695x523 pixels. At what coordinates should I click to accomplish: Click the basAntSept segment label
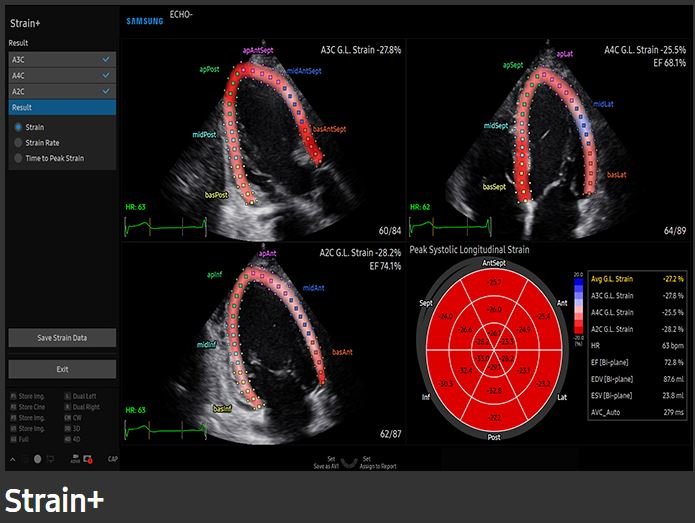(329, 129)
